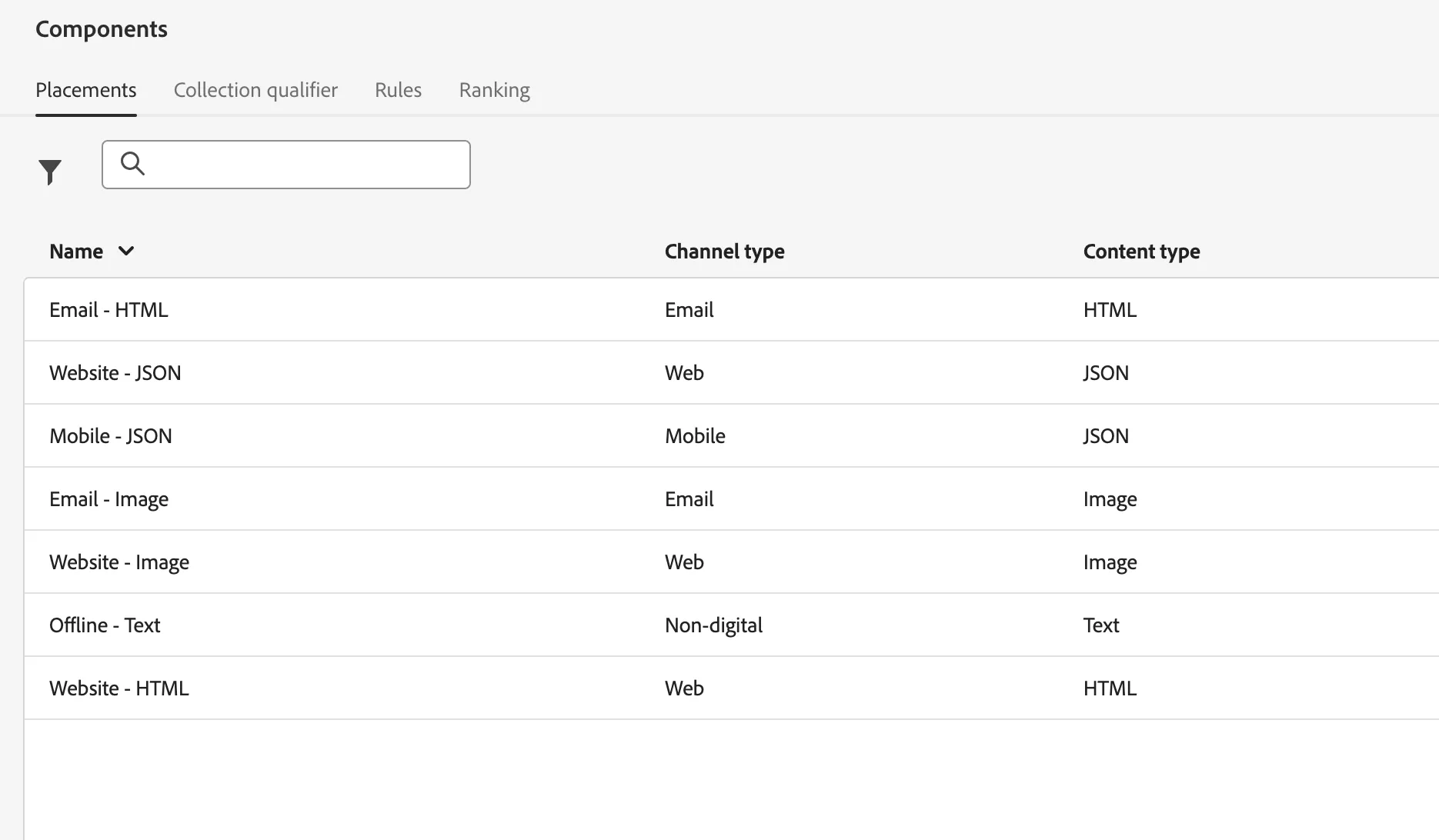Click Web channel cell in Website - HTML row
1439x840 pixels.
(684, 688)
